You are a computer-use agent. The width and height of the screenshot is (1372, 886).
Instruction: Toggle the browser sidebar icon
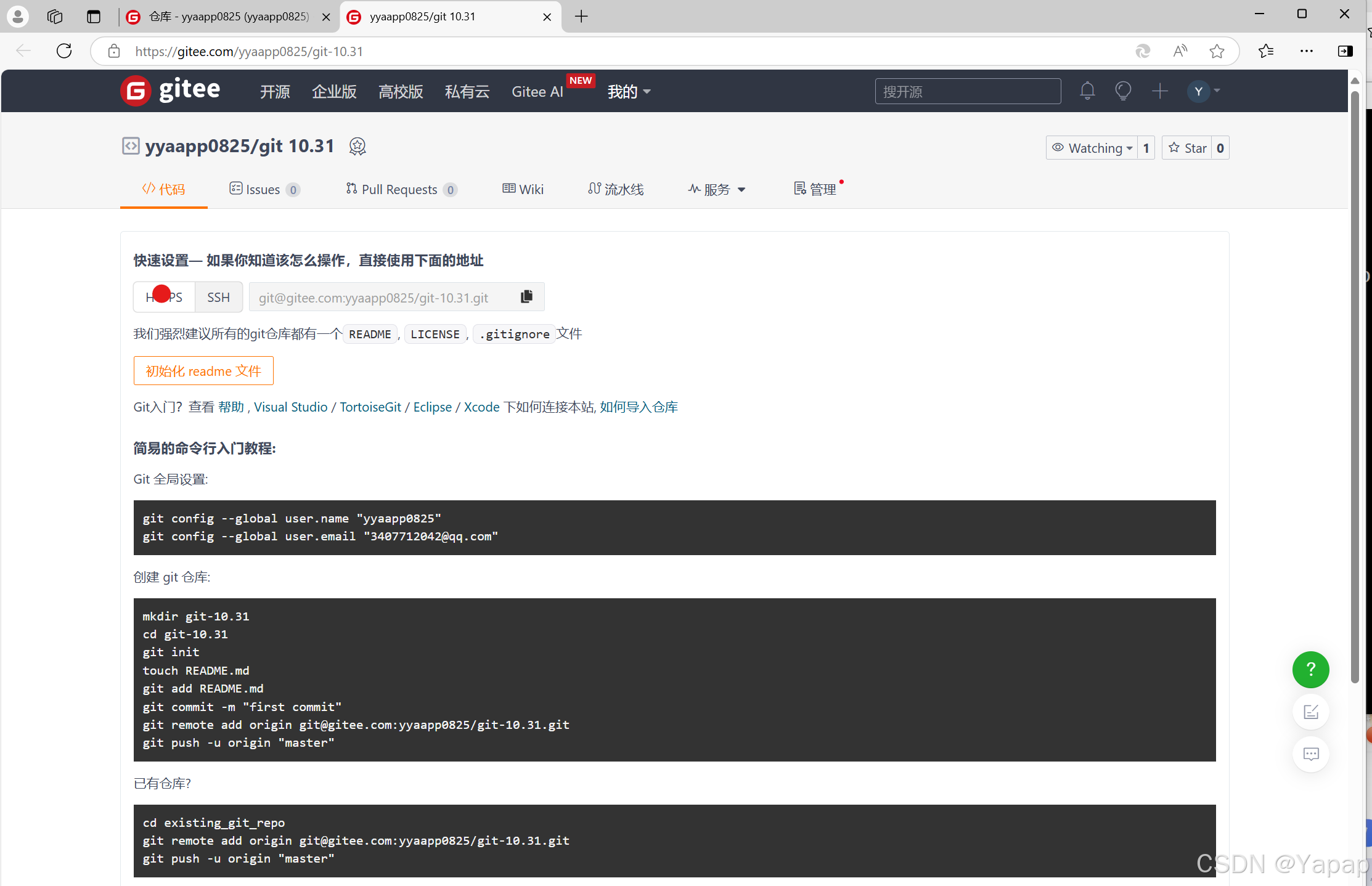tap(1345, 51)
